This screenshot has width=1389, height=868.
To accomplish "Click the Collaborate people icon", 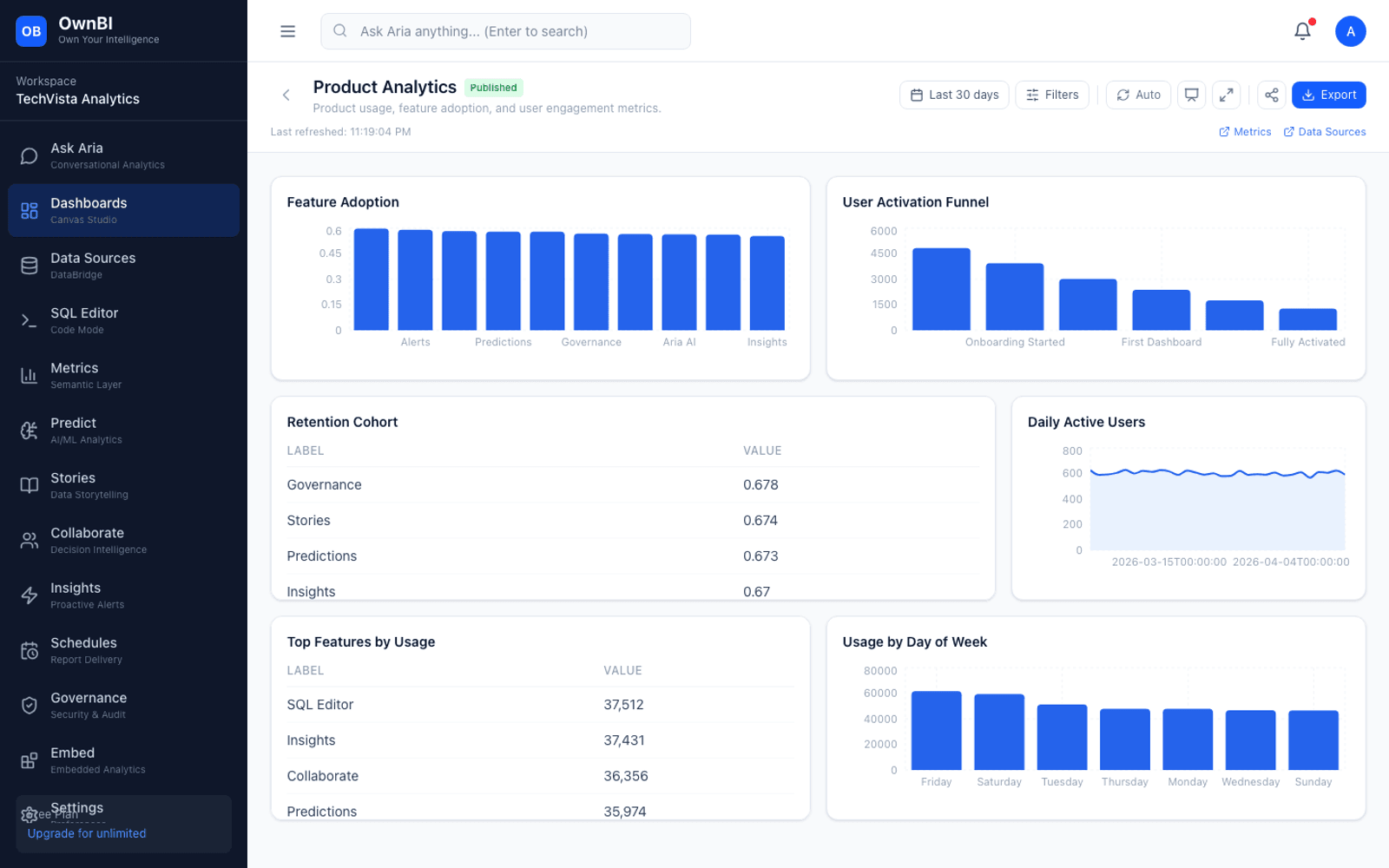I will pyautogui.click(x=30, y=540).
